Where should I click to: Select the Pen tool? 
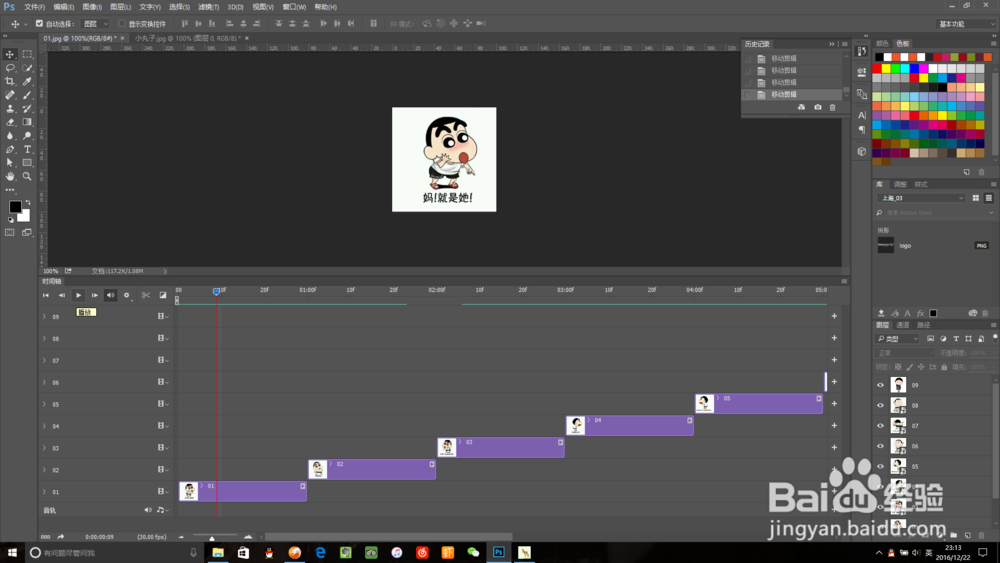(x=10, y=149)
